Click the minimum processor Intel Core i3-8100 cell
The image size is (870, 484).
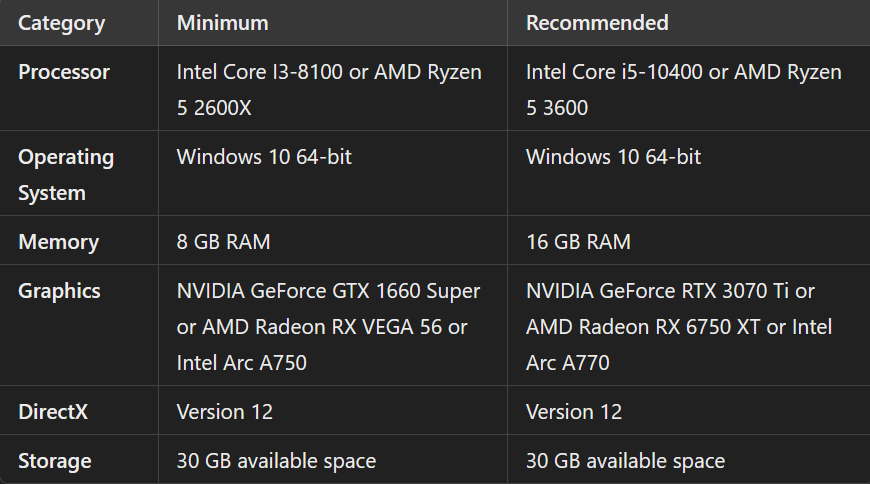point(329,89)
